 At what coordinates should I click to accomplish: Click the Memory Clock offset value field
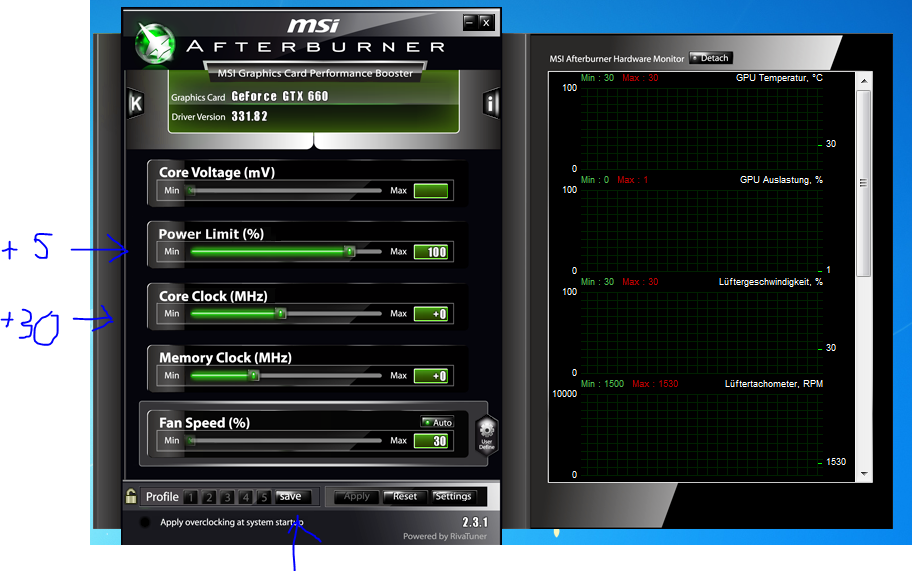click(x=431, y=376)
